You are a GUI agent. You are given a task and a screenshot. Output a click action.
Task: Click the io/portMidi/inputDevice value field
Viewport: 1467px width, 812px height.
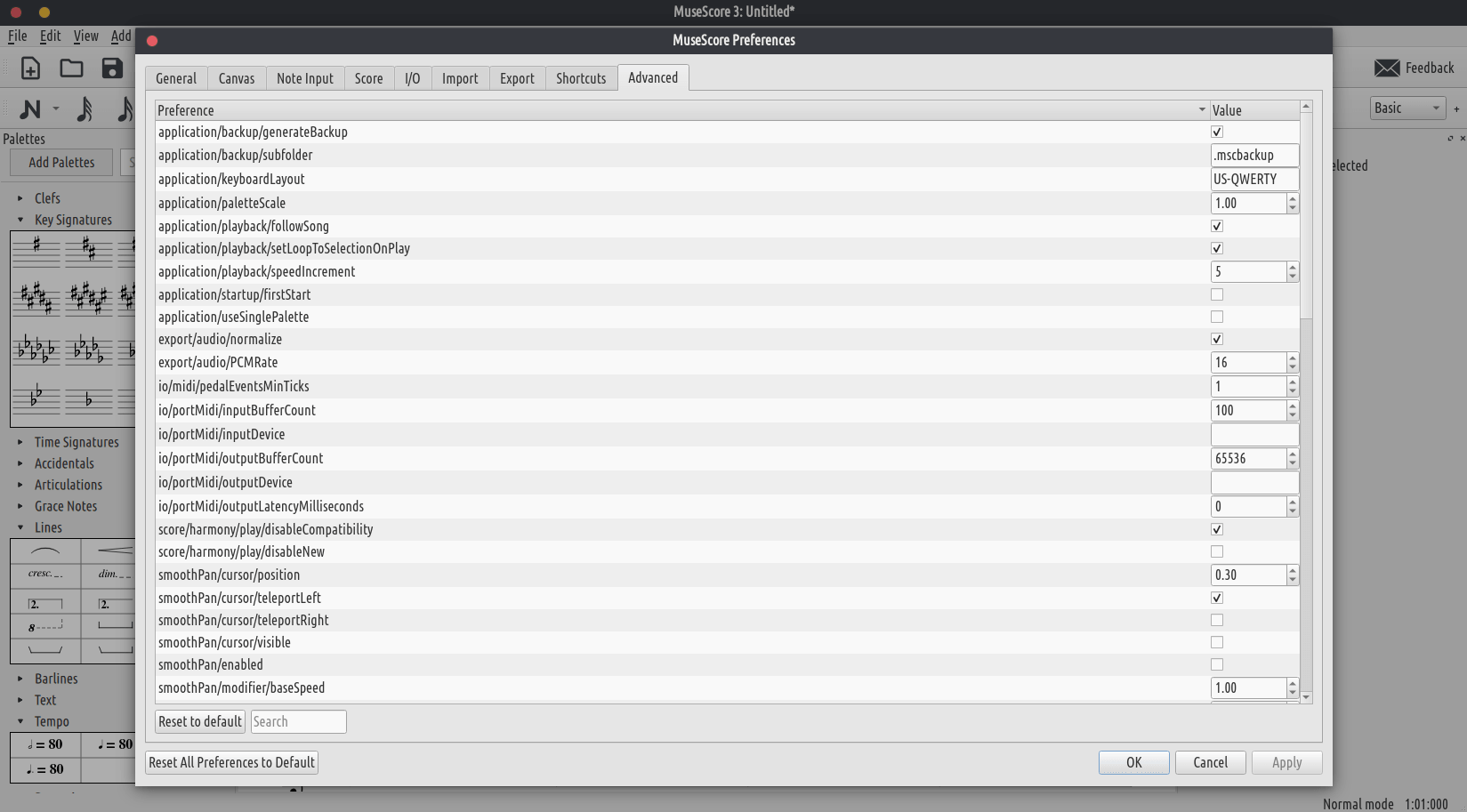pyautogui.click(x=1254, y=434)
